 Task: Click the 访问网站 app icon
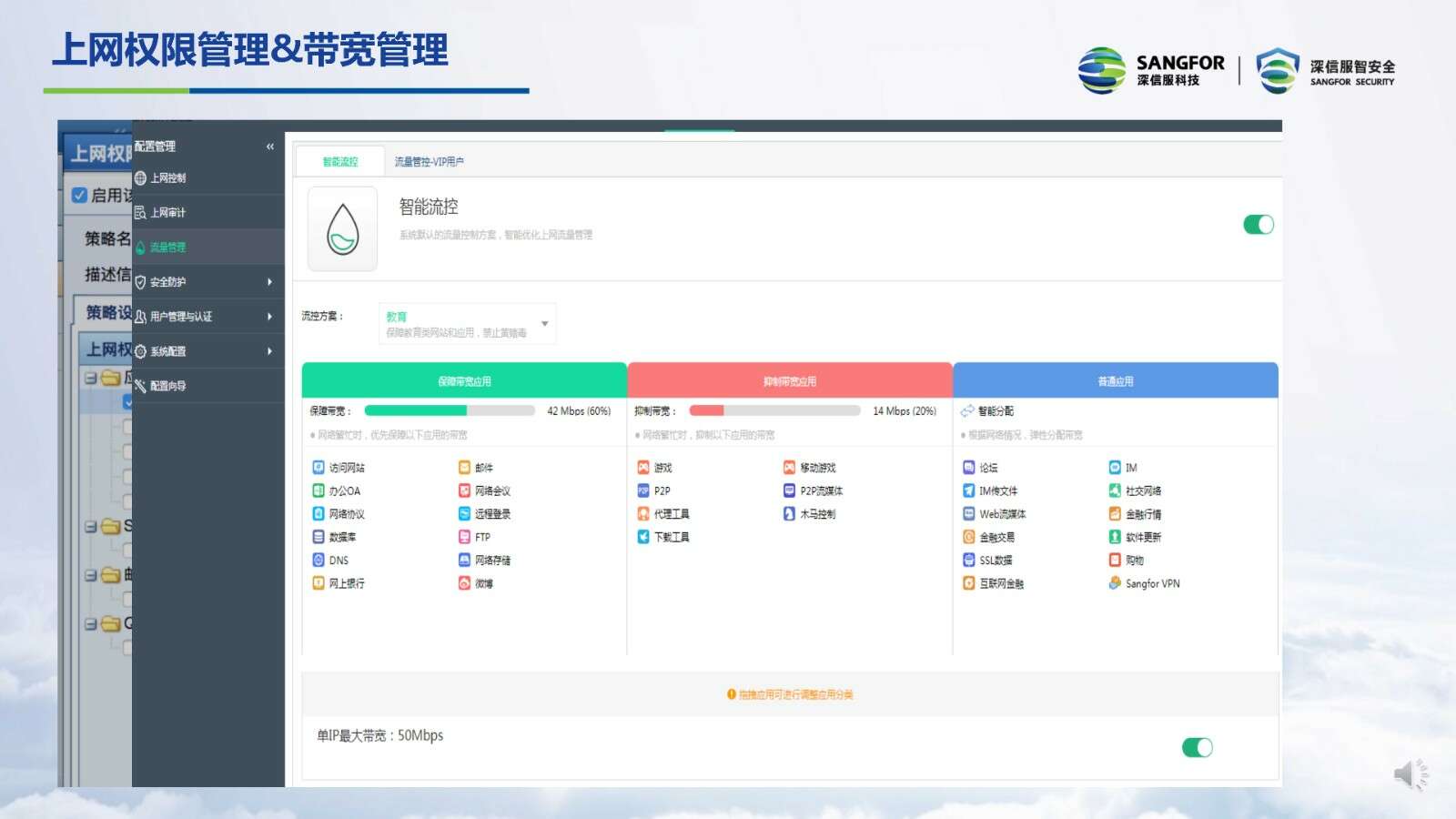point(318,468)
